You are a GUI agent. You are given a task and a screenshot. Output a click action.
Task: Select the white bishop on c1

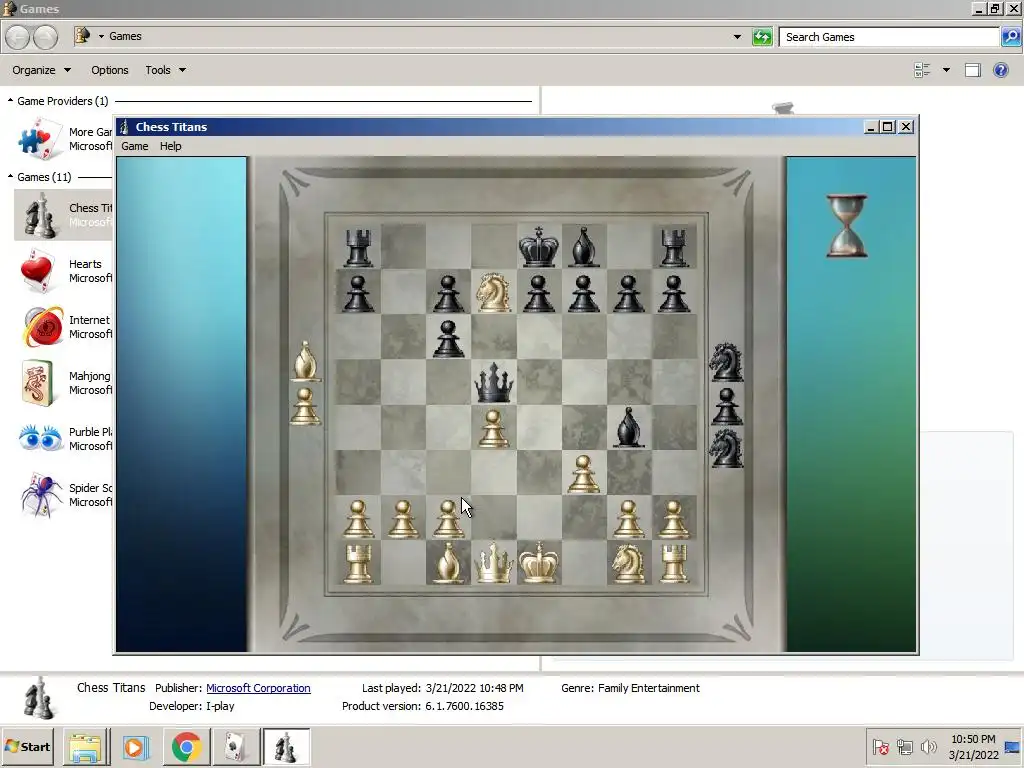448,562
